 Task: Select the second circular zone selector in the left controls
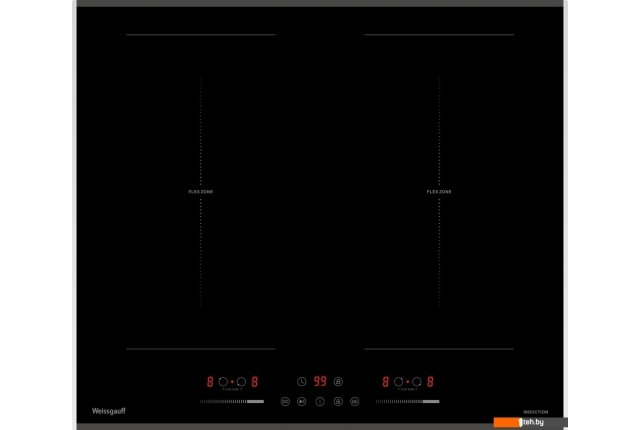[241, 381]
